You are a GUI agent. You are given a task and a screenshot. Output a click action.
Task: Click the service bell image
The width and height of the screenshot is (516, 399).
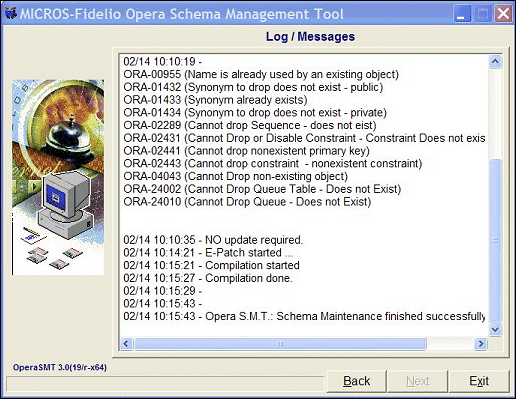click(x=71, y=138)
